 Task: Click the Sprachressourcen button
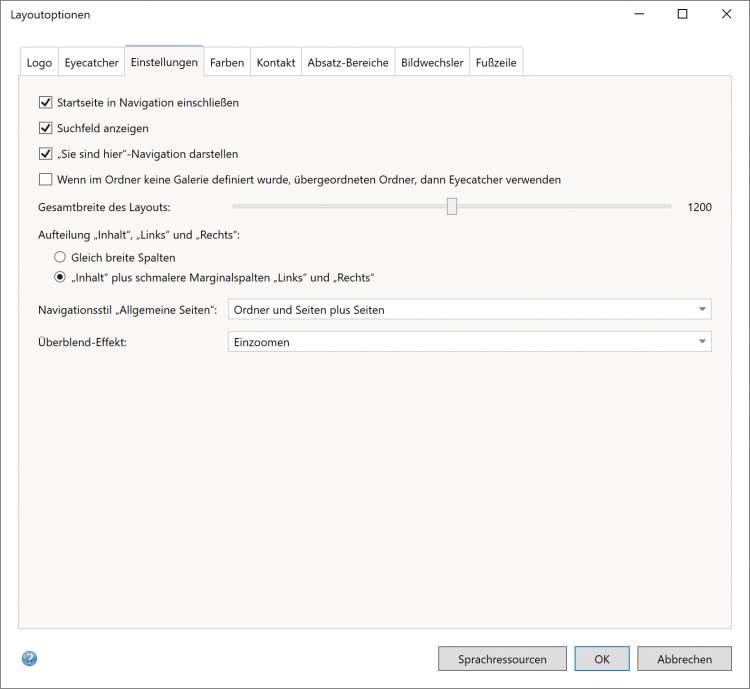502,659
